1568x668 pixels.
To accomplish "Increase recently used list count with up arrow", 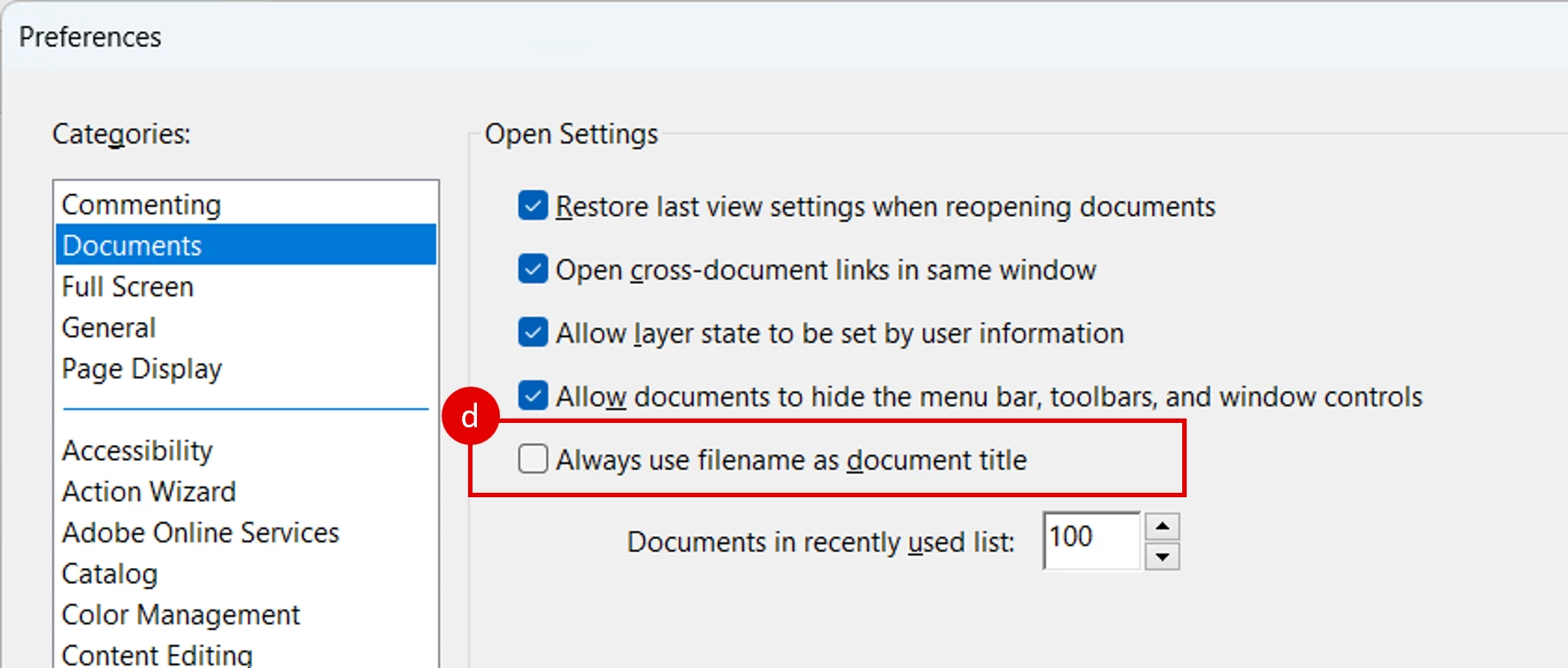I will (1162, 526).
